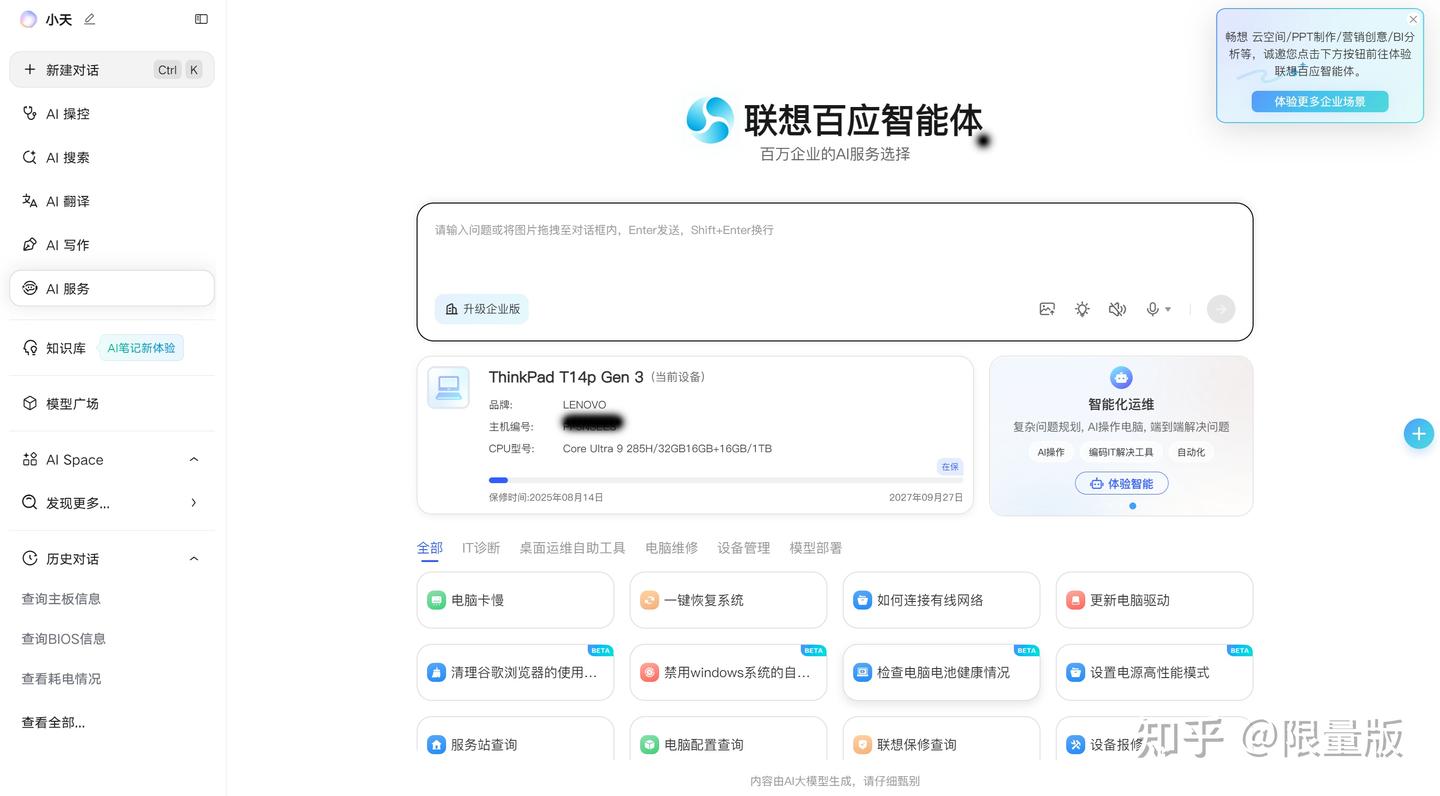This screenshot has height=796, width=1440.
Task: Open the microphone dropdown arrow
Action: click(1168, 310)
